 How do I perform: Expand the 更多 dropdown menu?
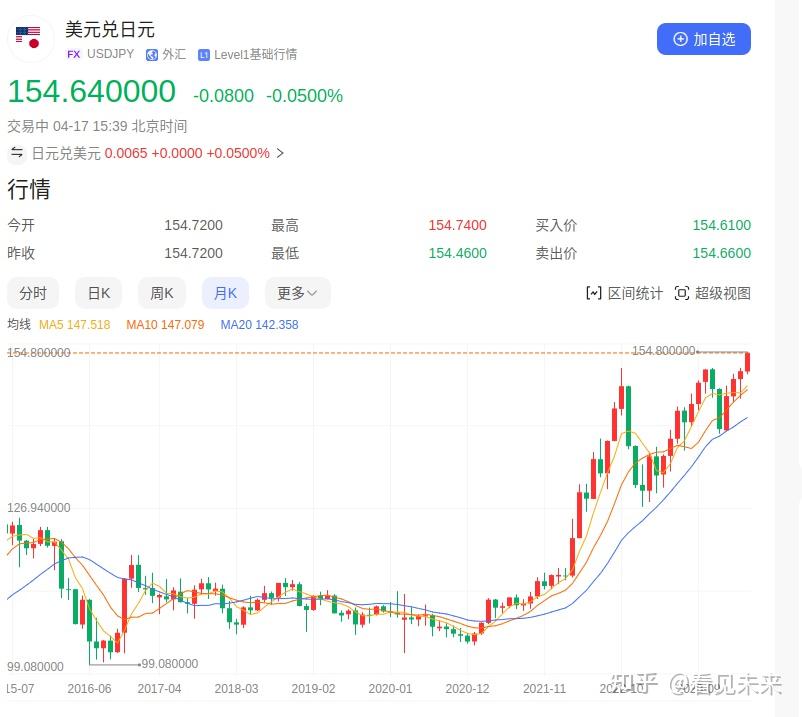click(297, 293)
